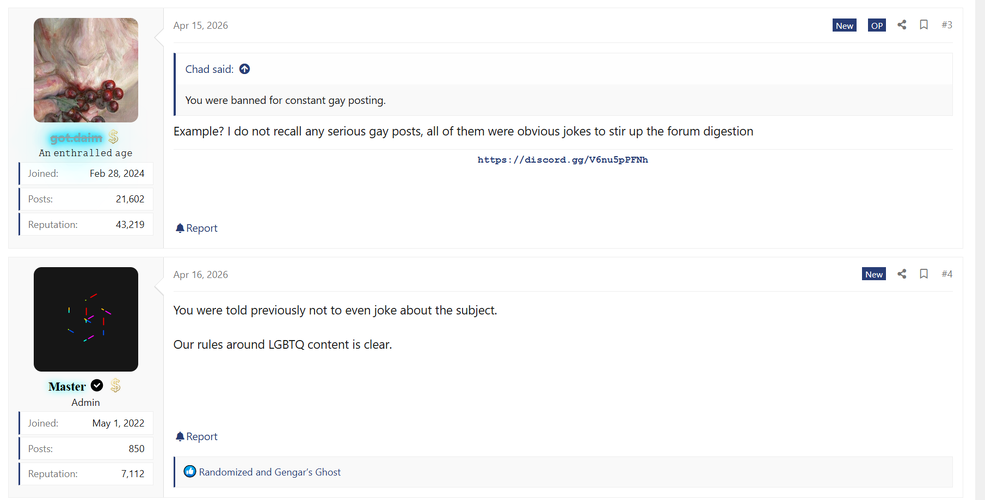Click share icon on post #3
Screen dimensions: 985x500
coord(901,25)
